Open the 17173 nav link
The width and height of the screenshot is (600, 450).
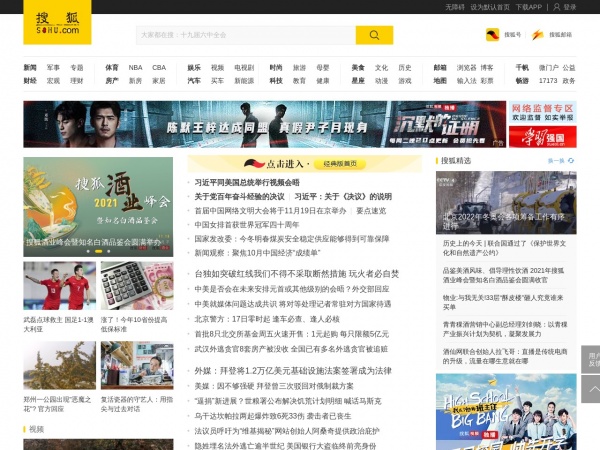(x=548, y=81)
